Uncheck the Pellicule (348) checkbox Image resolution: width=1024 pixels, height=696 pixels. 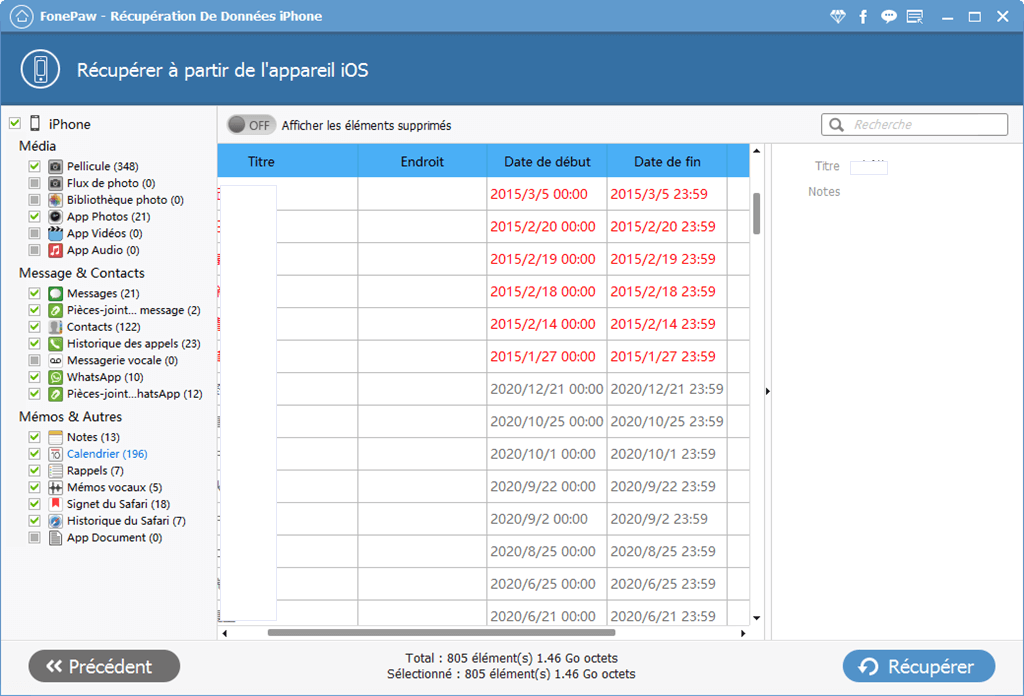pyautogui.click(x=35, y=166)
